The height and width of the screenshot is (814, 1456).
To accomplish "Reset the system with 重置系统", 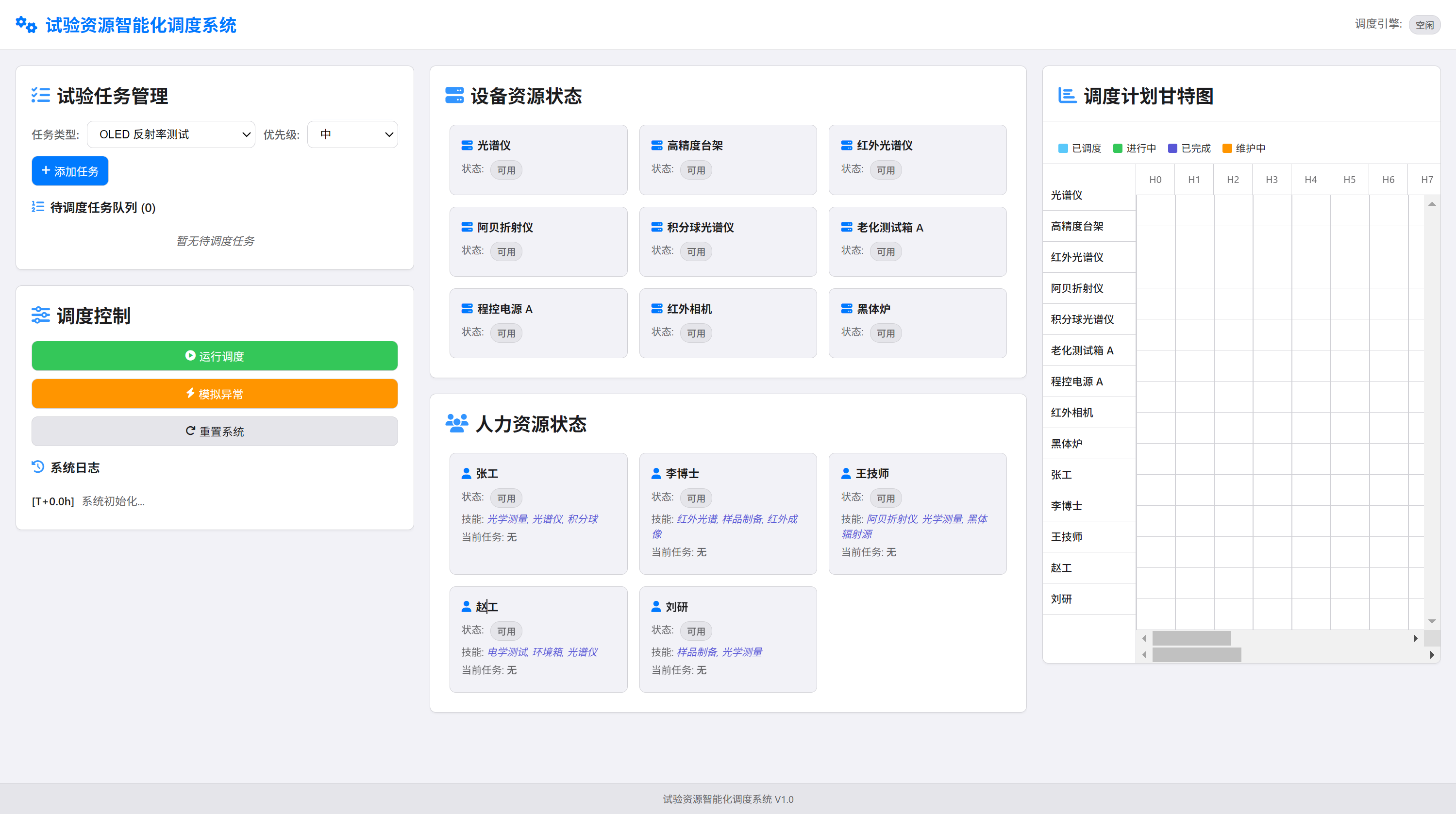I will point(215,432).
